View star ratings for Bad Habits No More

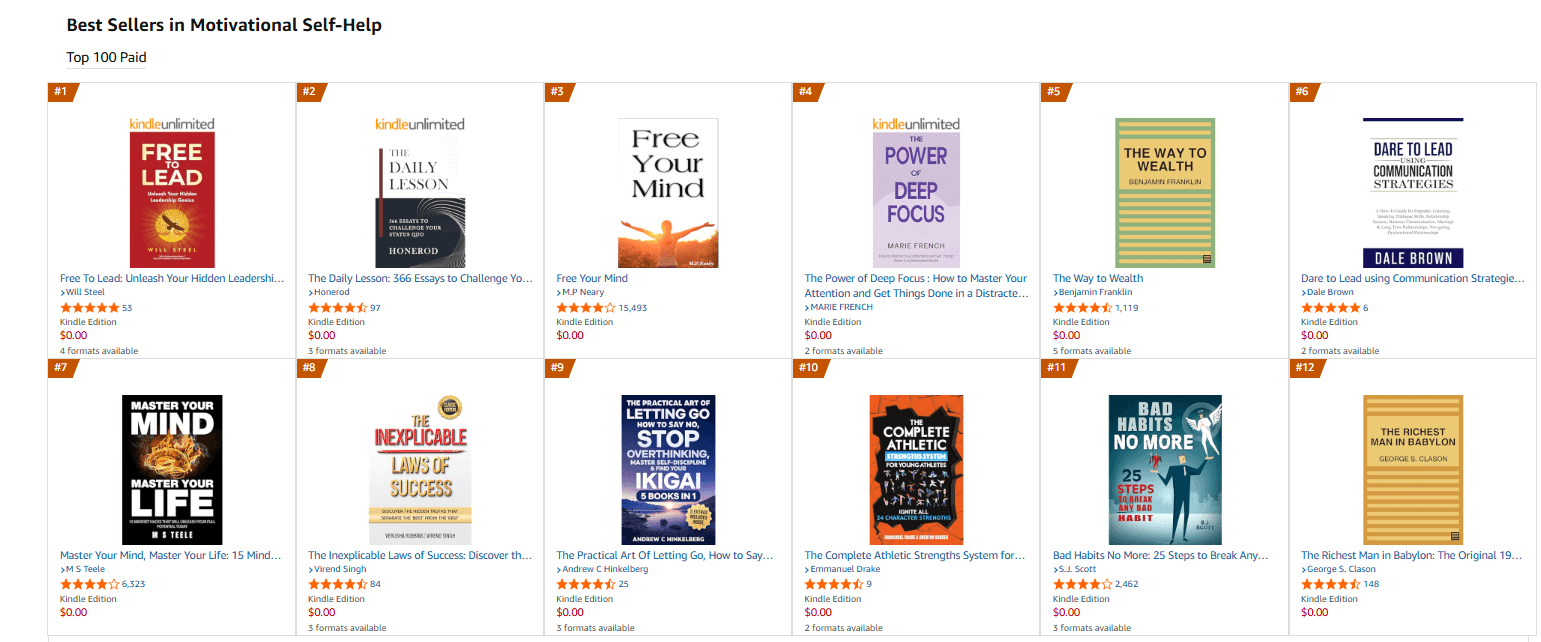pos(1082,584)
